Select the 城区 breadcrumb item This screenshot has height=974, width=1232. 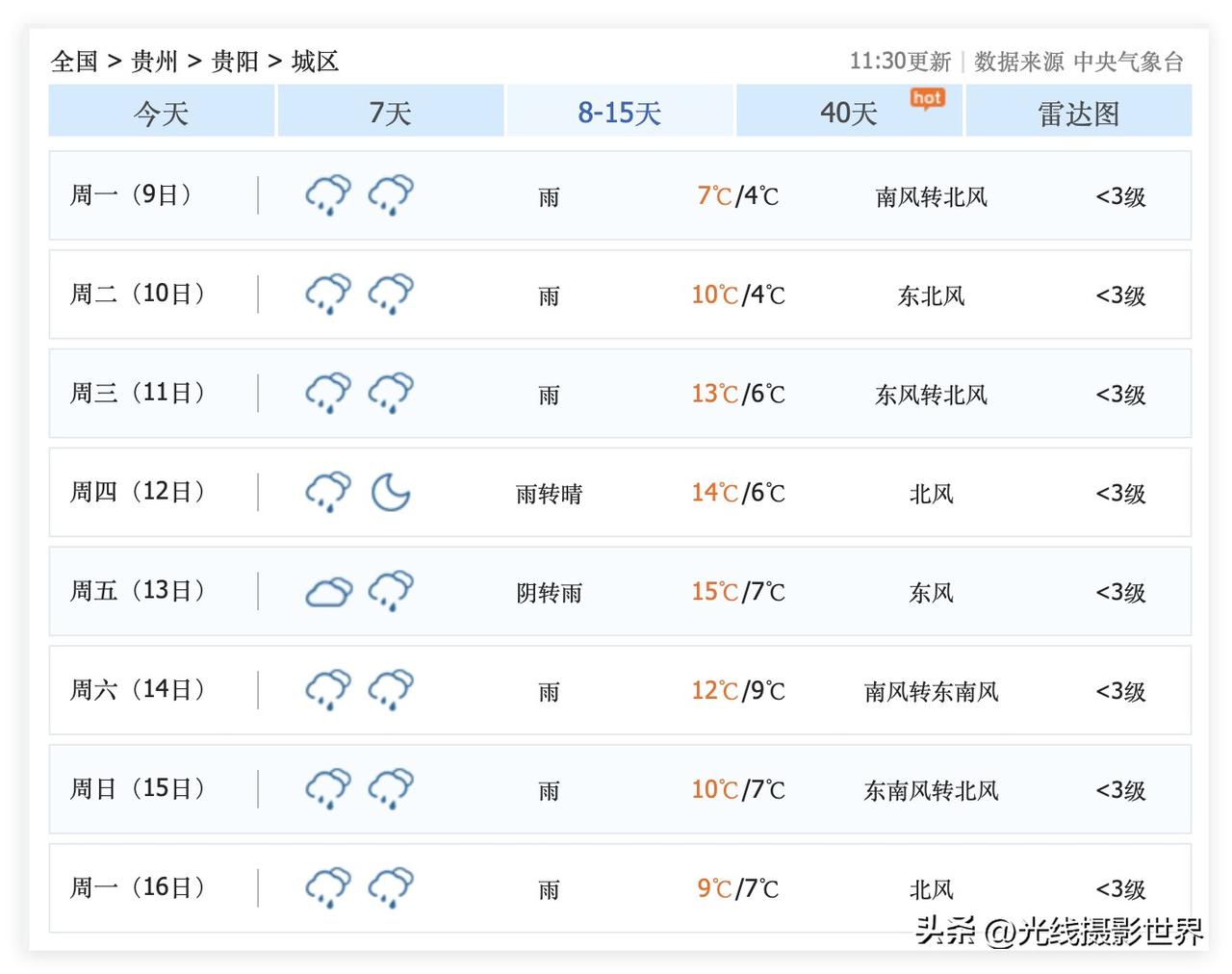pyautogui.click(x=313, y=61)
